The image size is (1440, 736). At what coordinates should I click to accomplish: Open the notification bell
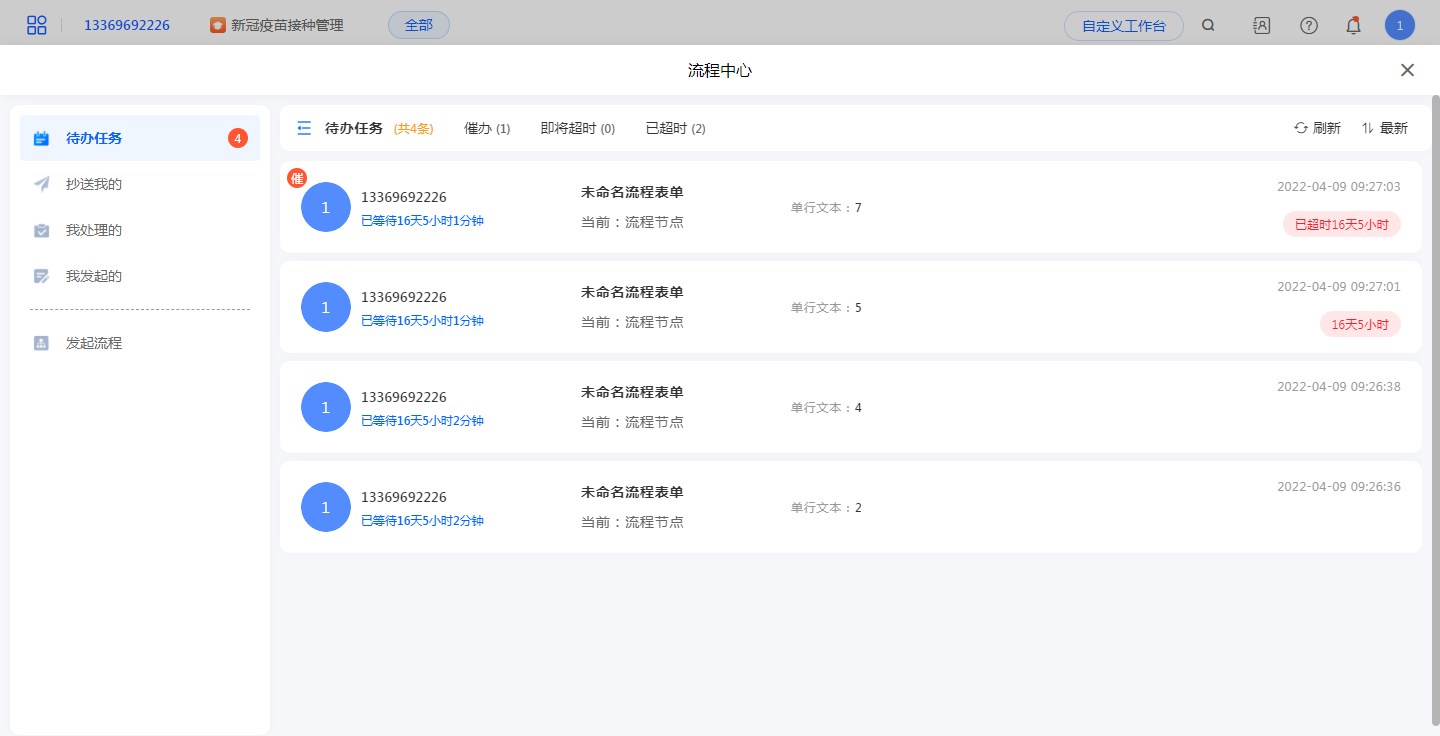click(x=1353, y=26)
